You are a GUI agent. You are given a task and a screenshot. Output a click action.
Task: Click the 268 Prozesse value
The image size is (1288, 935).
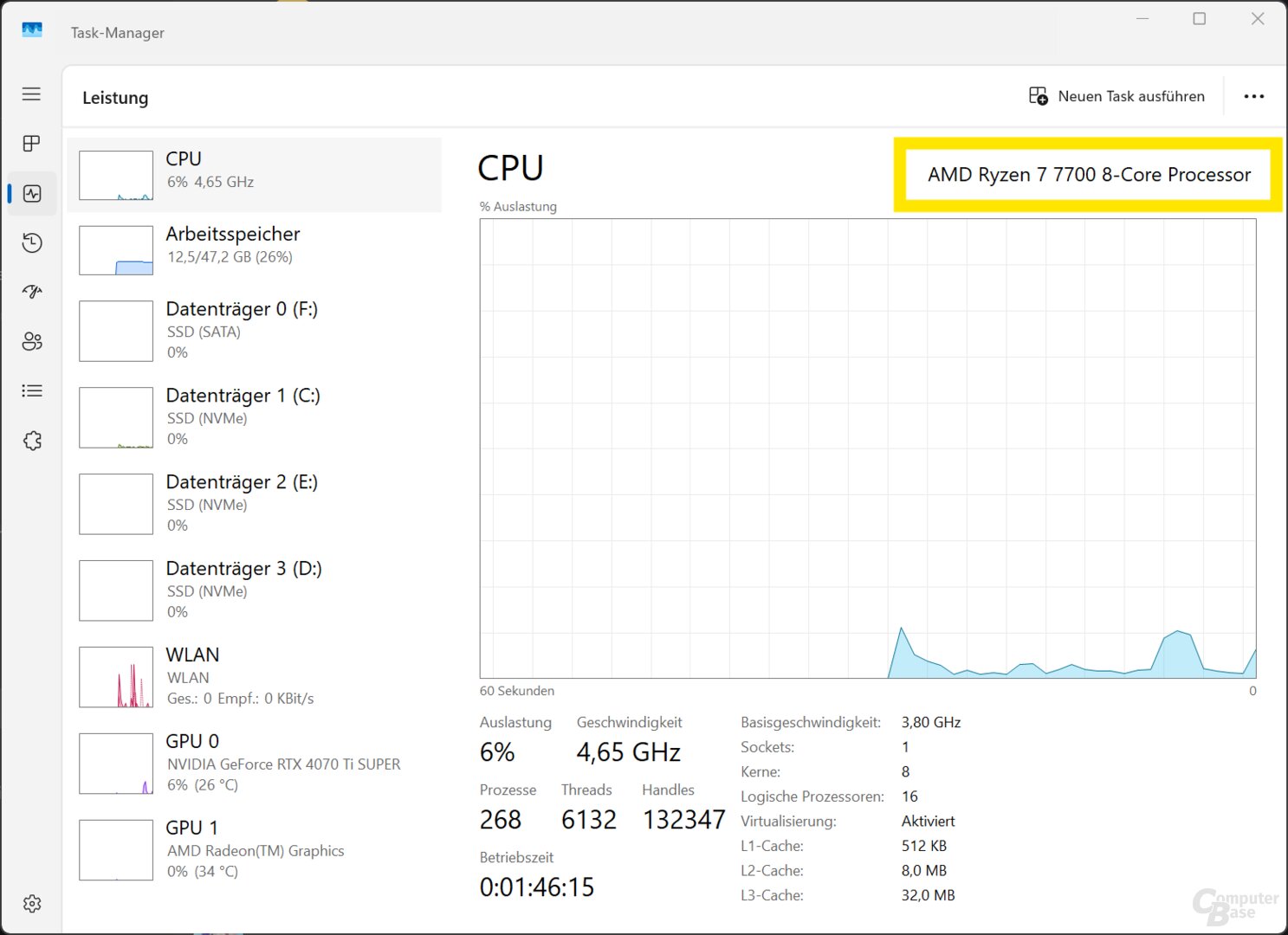point(501,820)
